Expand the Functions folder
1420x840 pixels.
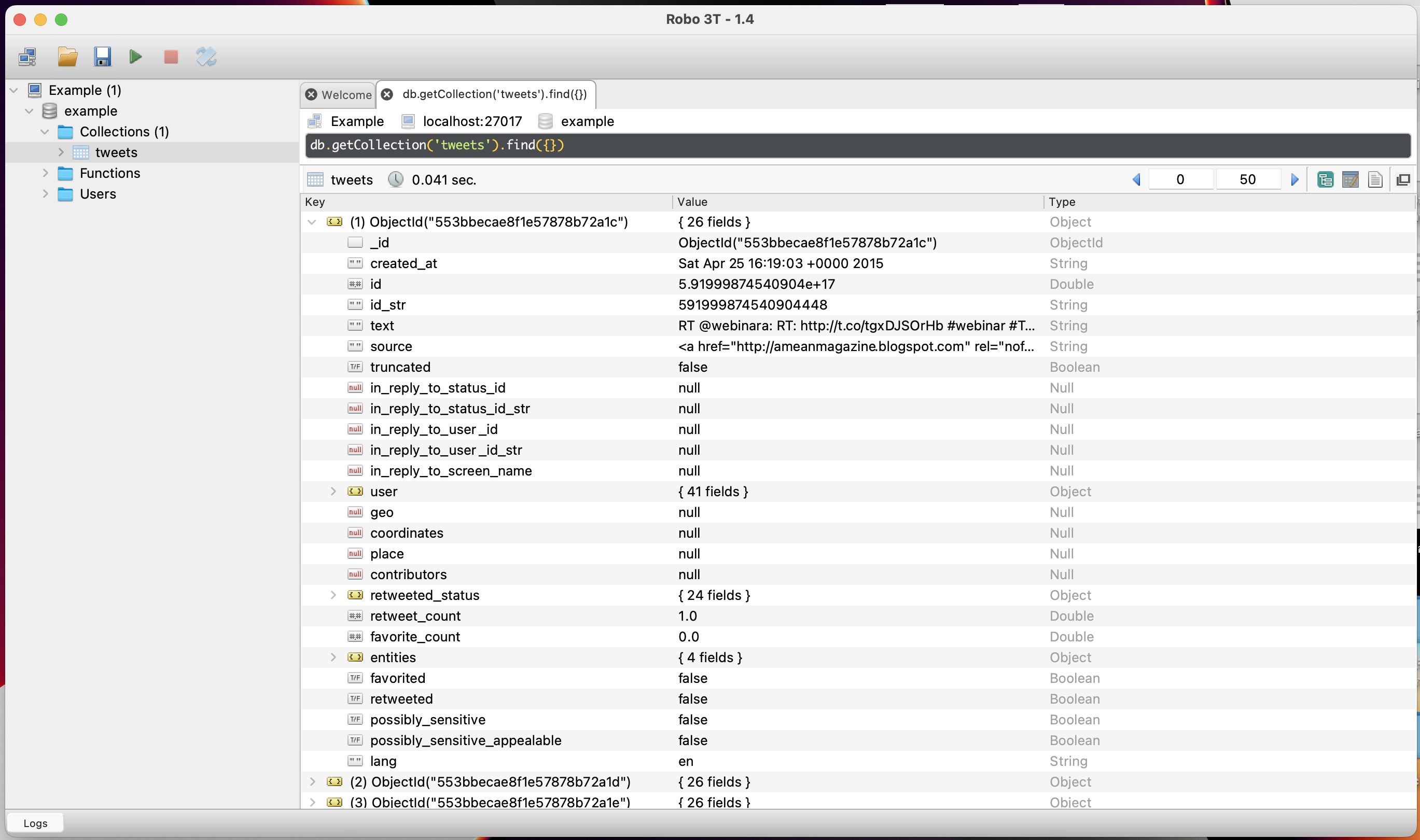click(45, 173)
